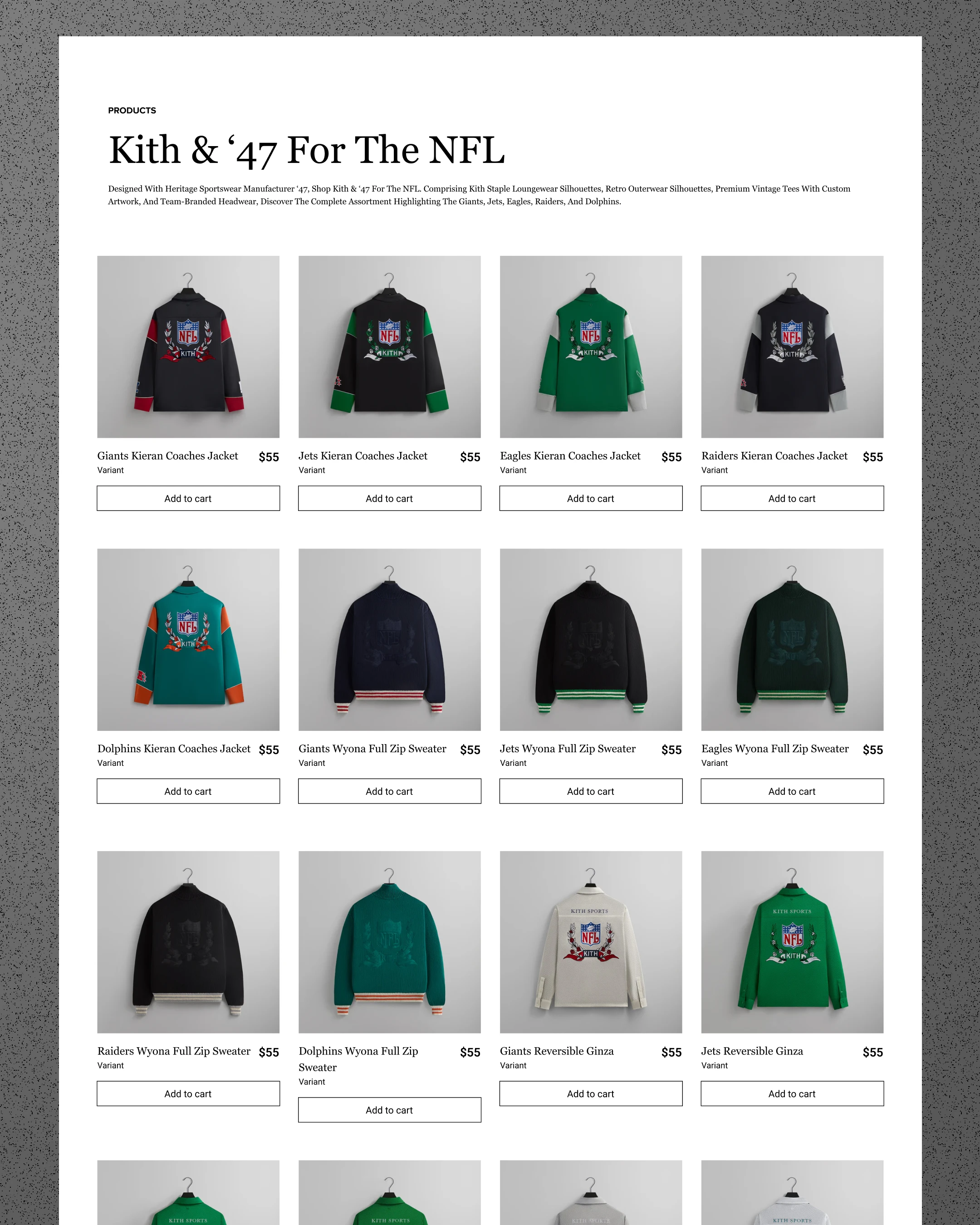The height and width of the screenshot is (1225, 980).
Task: Open the Jets Kieran Coaches Jacket title link
Action: click(363, 456)
